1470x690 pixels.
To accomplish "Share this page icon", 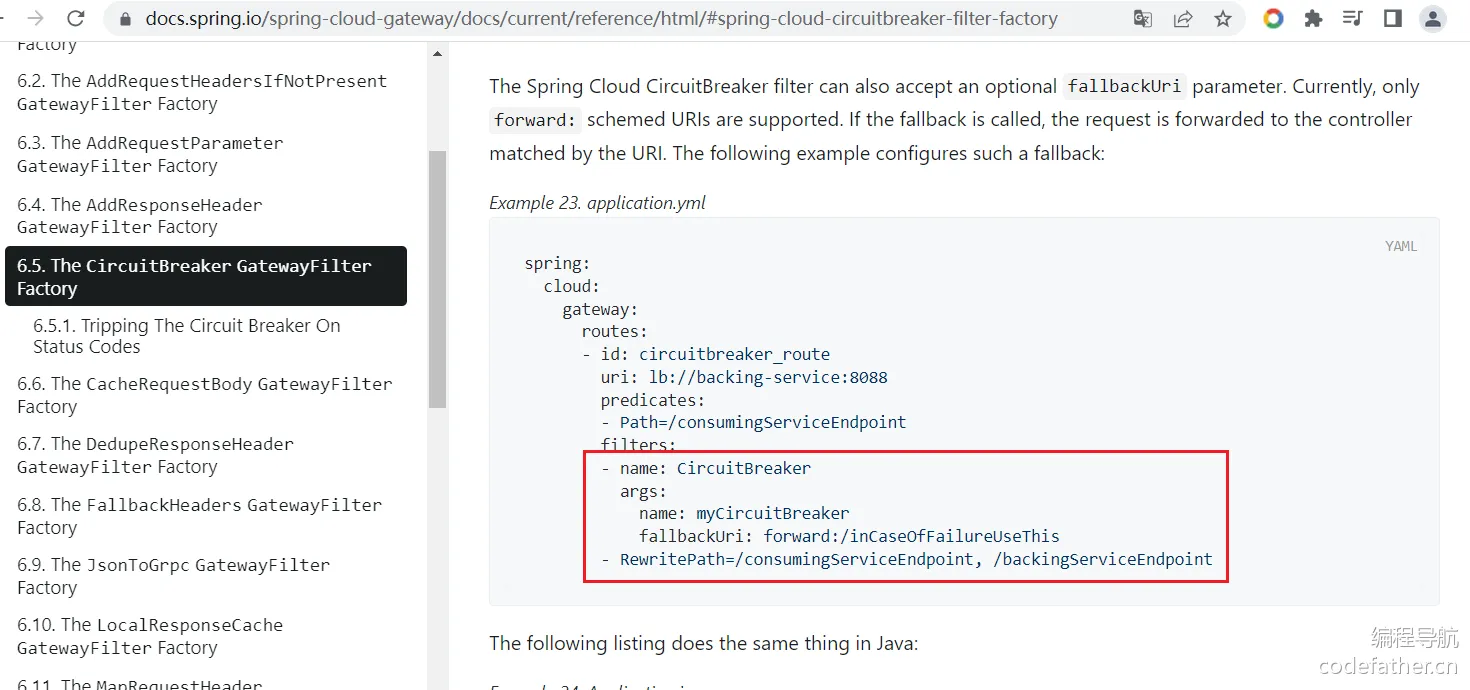I will click(1183, 18).
